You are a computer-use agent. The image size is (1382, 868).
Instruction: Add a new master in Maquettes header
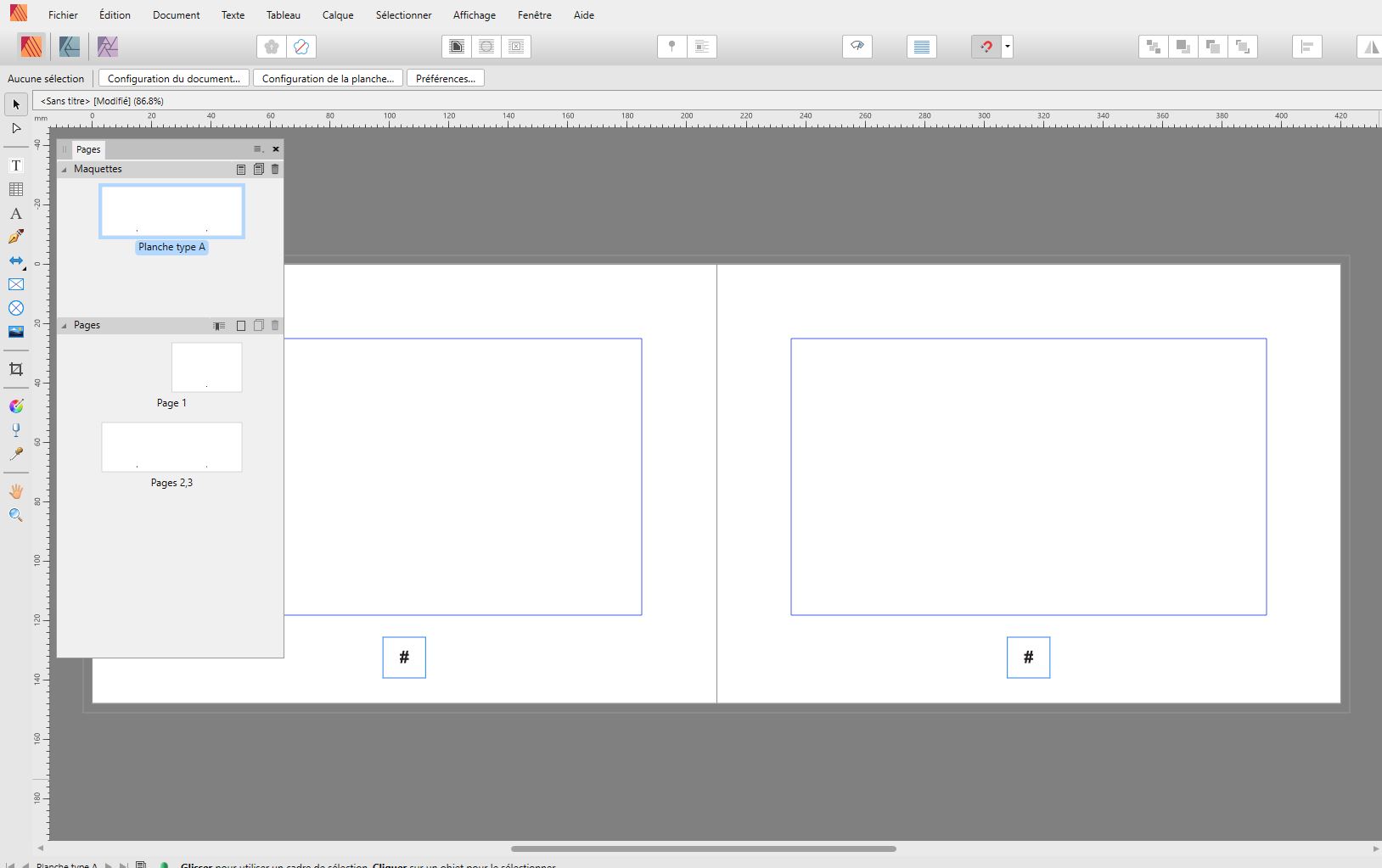[241, 170]
